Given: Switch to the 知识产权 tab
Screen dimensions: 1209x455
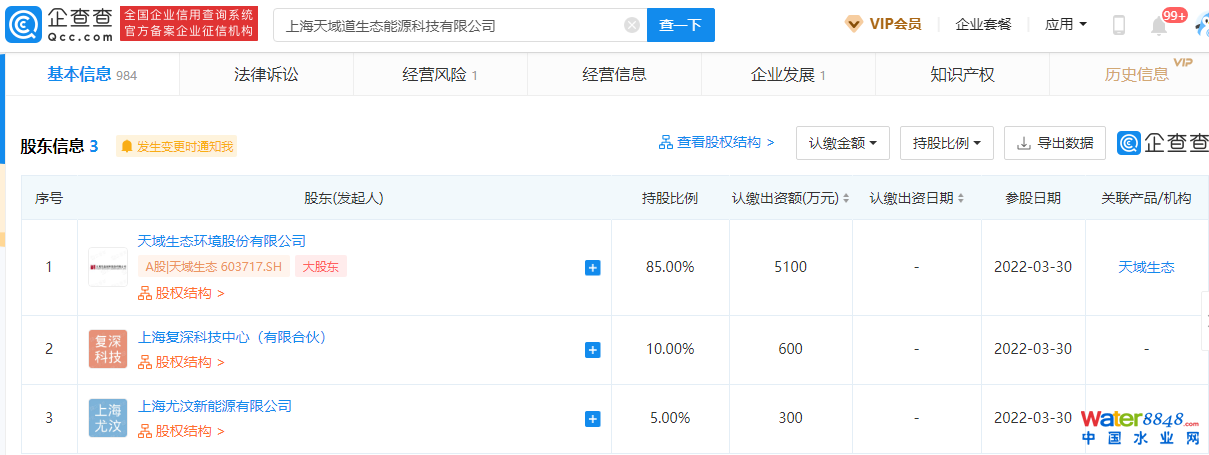Looking at the screenshot, I should click(x=962, y=75).
